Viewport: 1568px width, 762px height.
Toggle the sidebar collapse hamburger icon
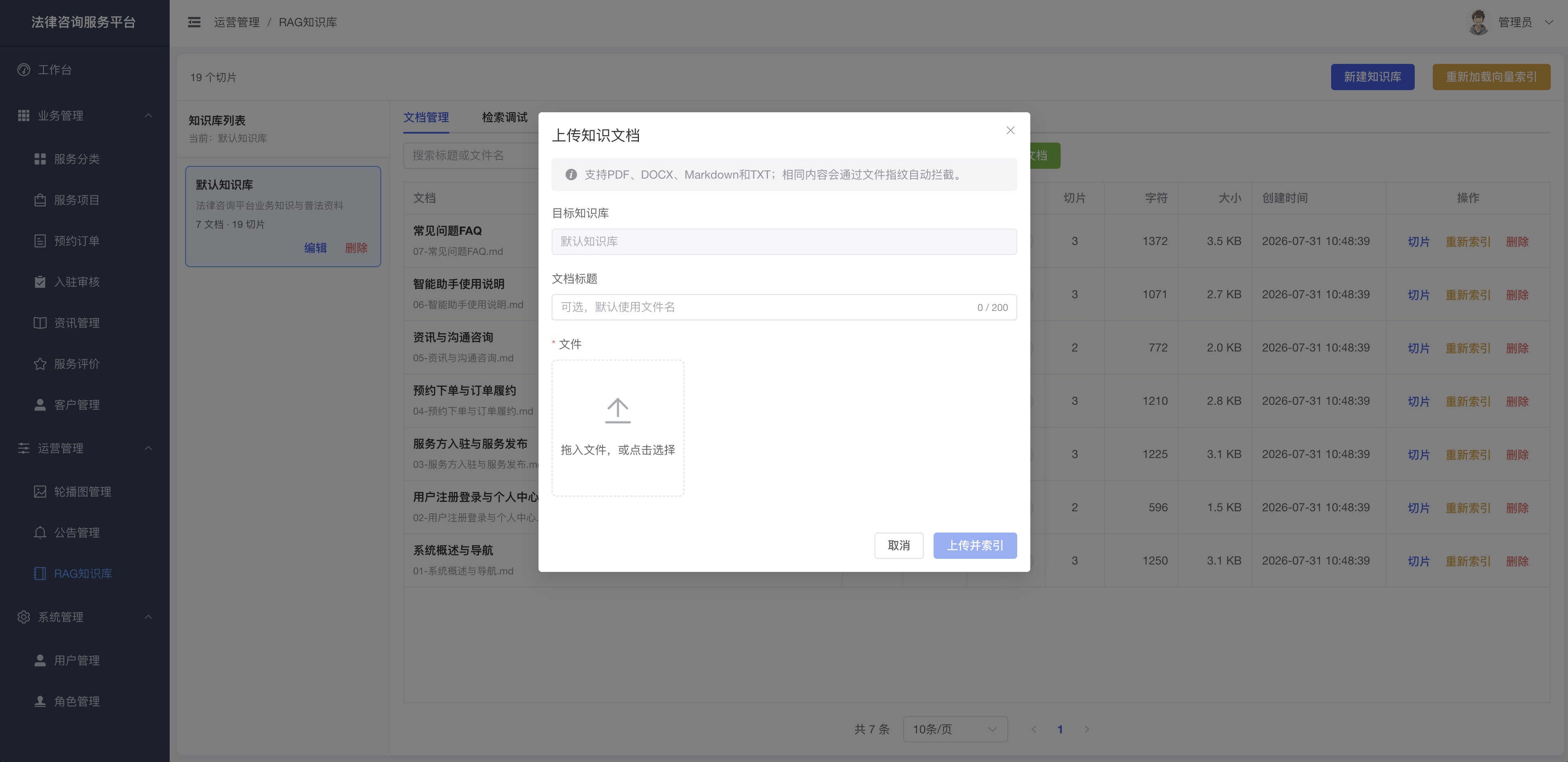(194, 23)
